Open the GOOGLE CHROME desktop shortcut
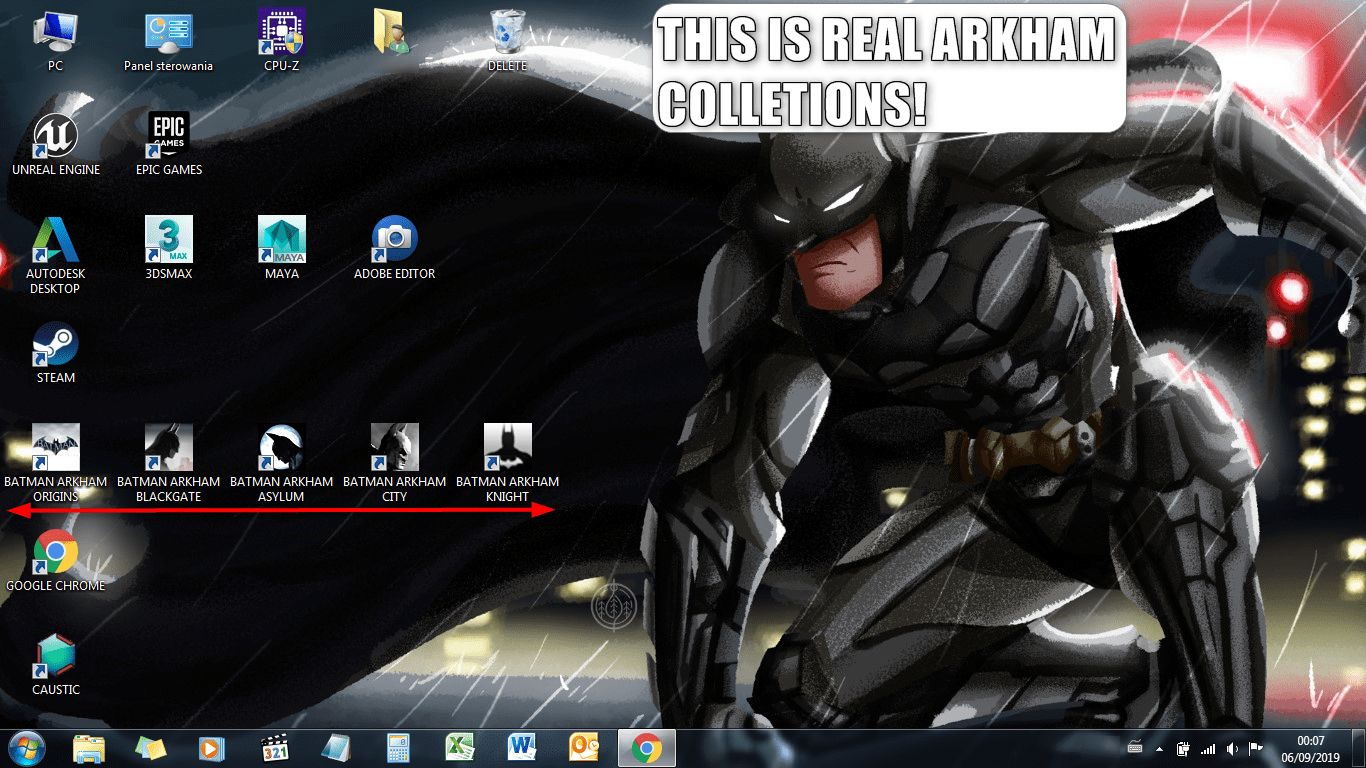The width and height of the screenshot is (1366, 768). click(56, 561)
